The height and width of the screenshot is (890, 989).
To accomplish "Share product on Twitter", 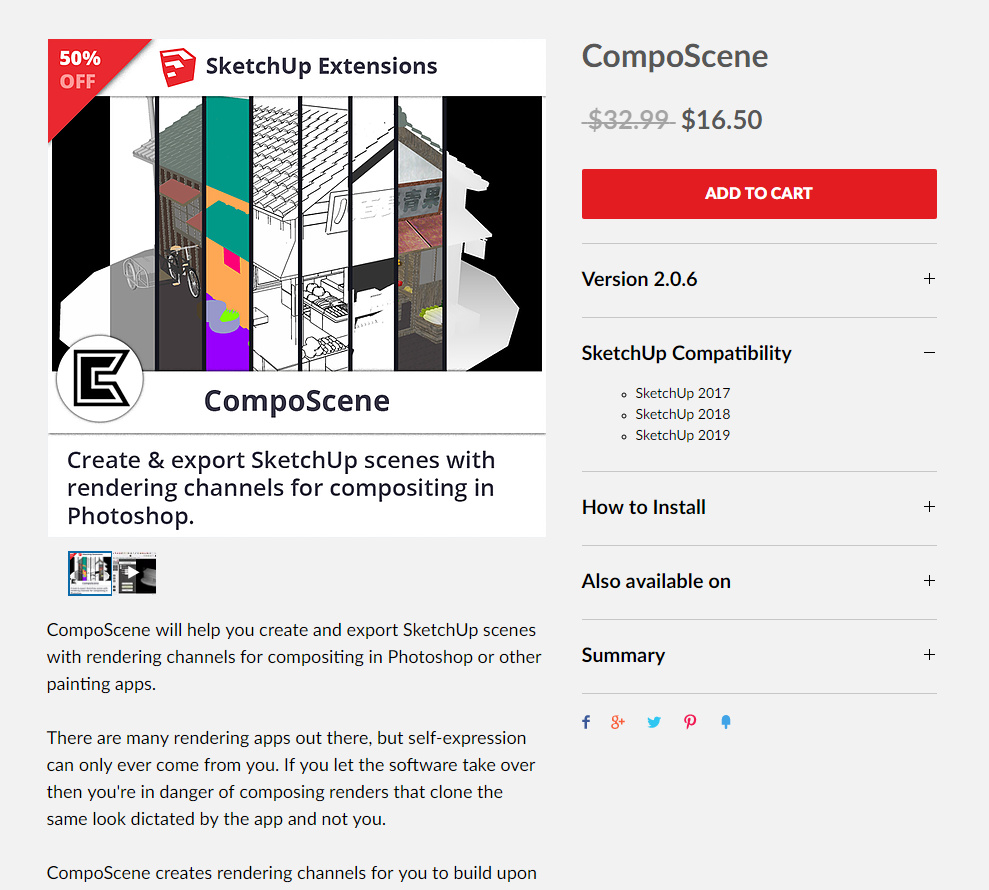I will click(x=654, y=722).
